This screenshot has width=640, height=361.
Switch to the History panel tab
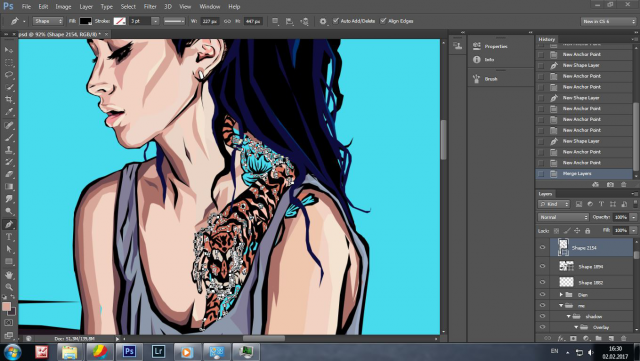click(547, 39)
